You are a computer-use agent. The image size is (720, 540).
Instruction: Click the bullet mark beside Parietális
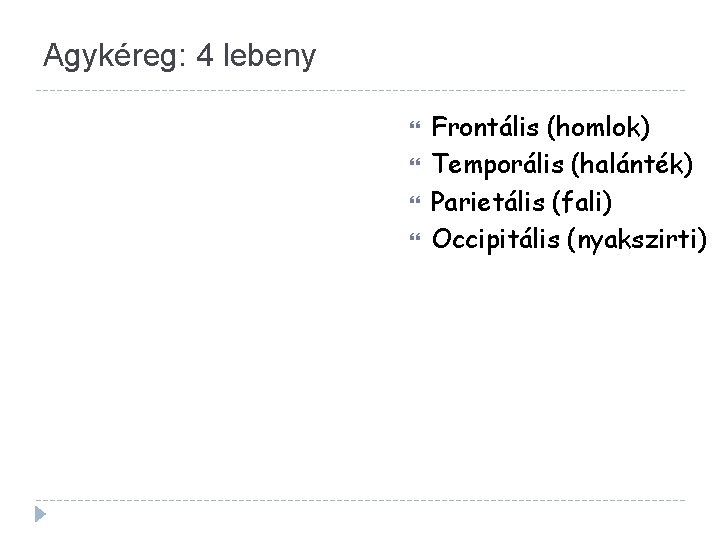(x=415, y=200)
